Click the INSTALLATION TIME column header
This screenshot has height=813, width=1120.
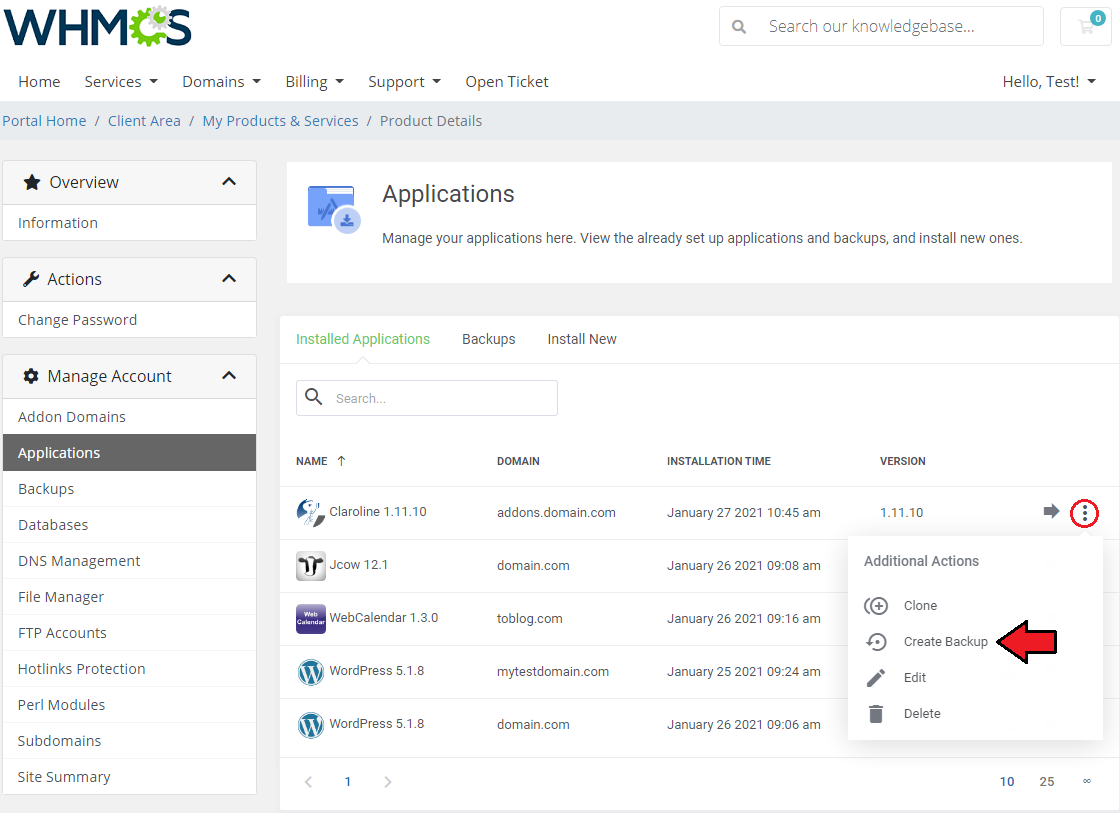pos(719,462)
